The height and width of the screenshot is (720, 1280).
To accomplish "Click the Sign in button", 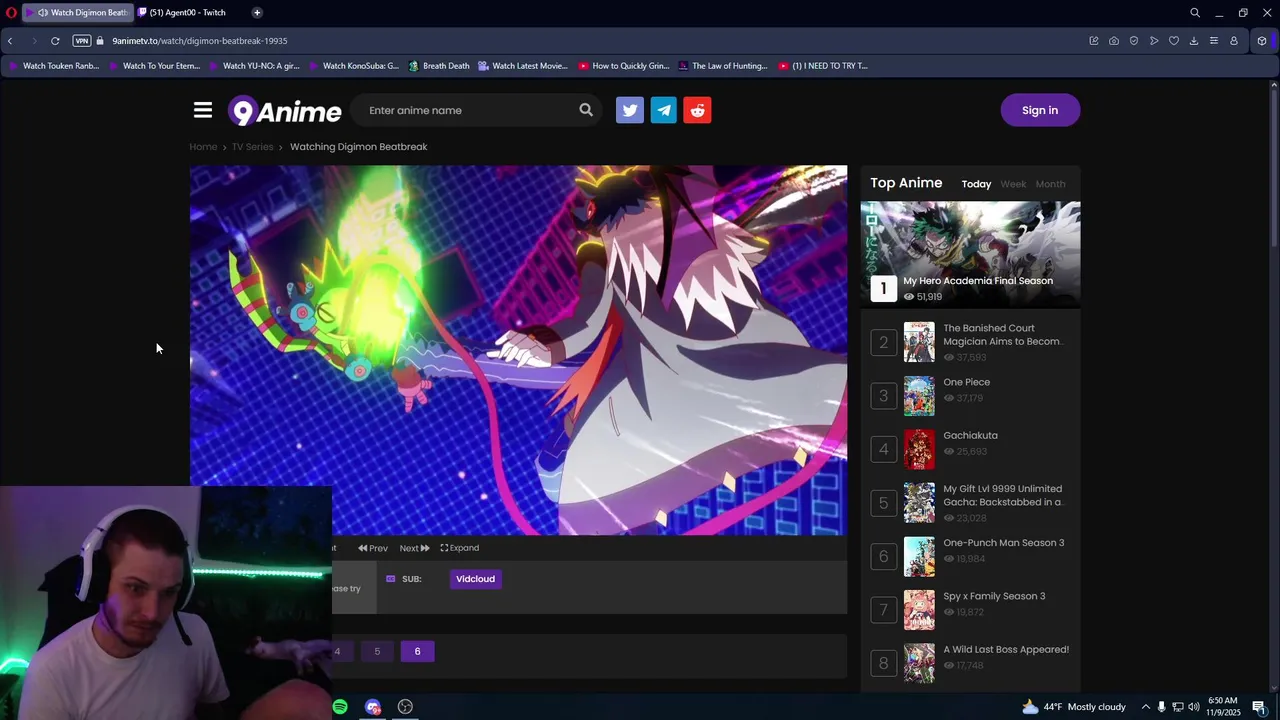I will point(1040,110).
